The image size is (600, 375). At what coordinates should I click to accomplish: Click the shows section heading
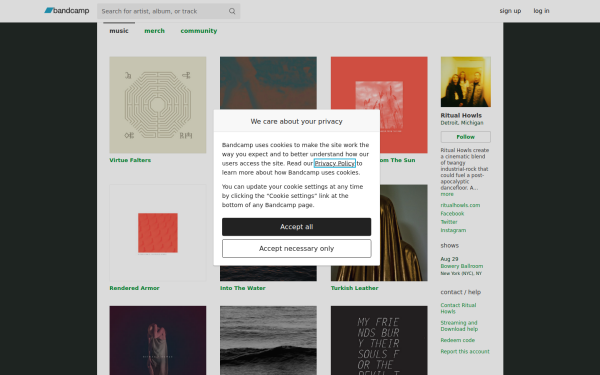pos(450,245)
